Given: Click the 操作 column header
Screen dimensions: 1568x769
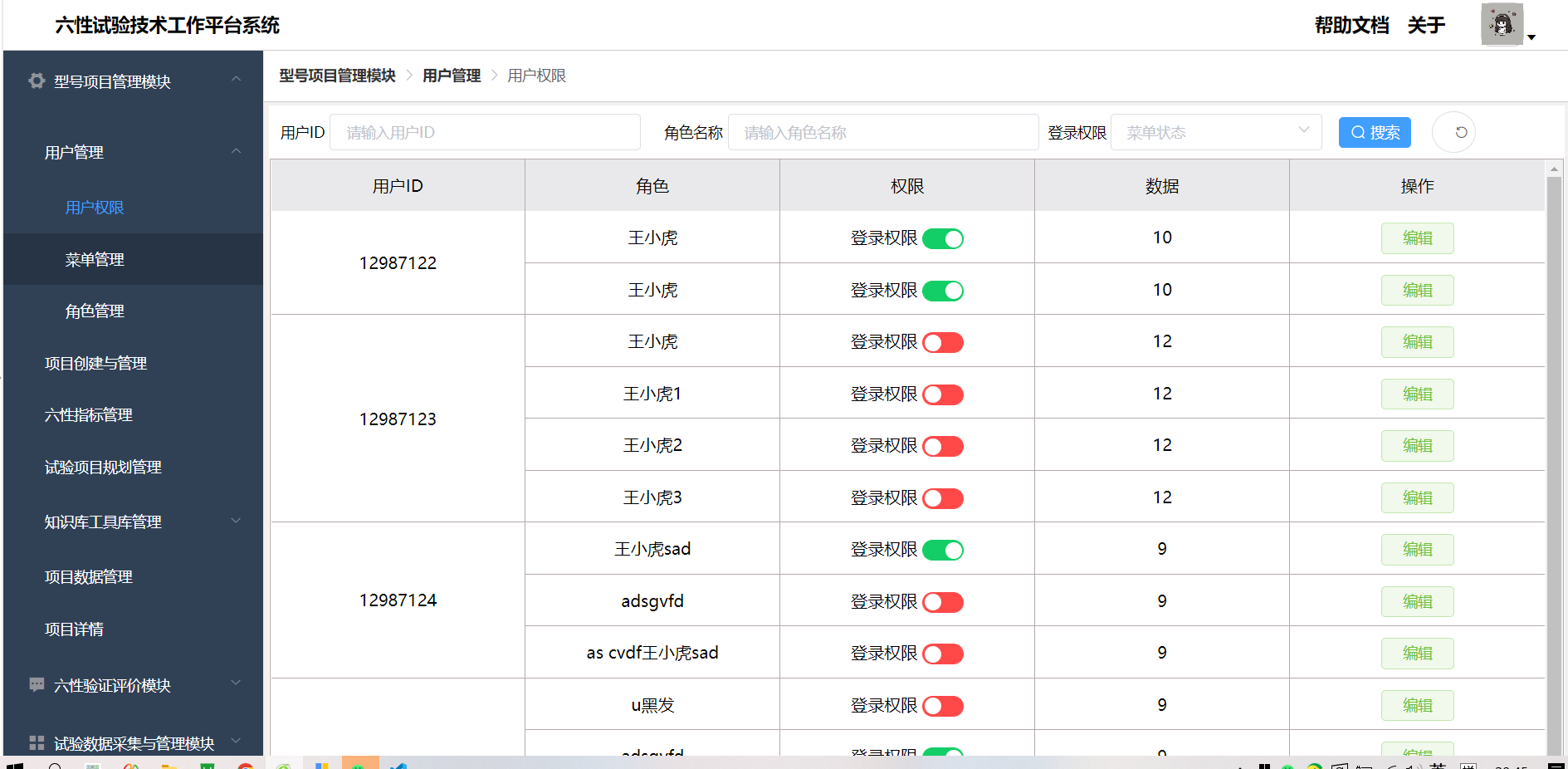Looking at the screenshot, I should (1417, 186).
